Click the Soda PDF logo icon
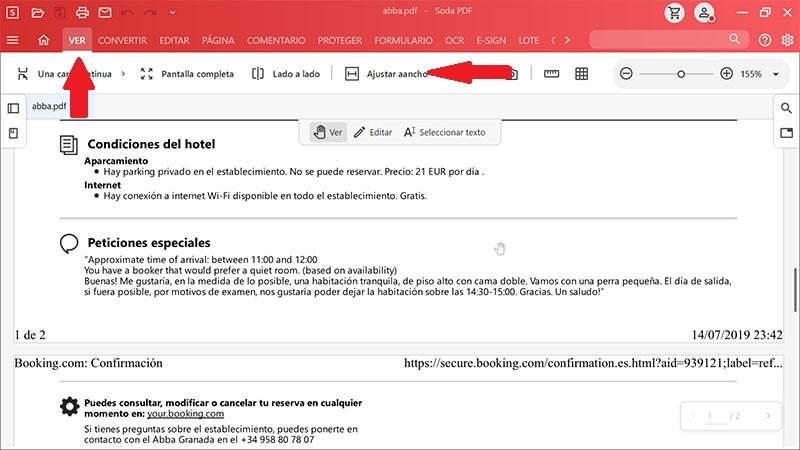The height and width of the screenshot is (450, 800). tap(13, 12)
